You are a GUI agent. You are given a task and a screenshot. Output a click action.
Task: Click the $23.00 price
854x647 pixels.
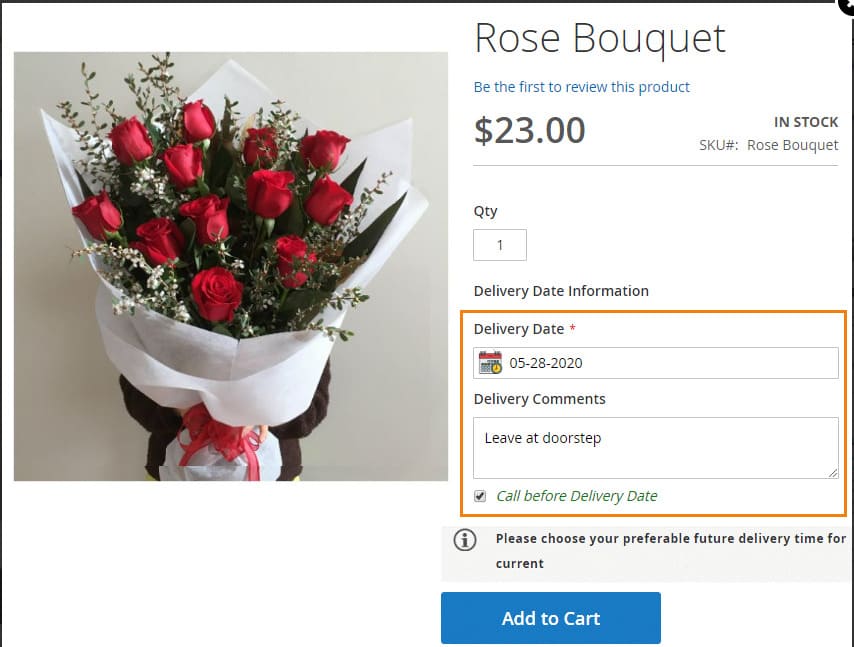click(530, 131)
